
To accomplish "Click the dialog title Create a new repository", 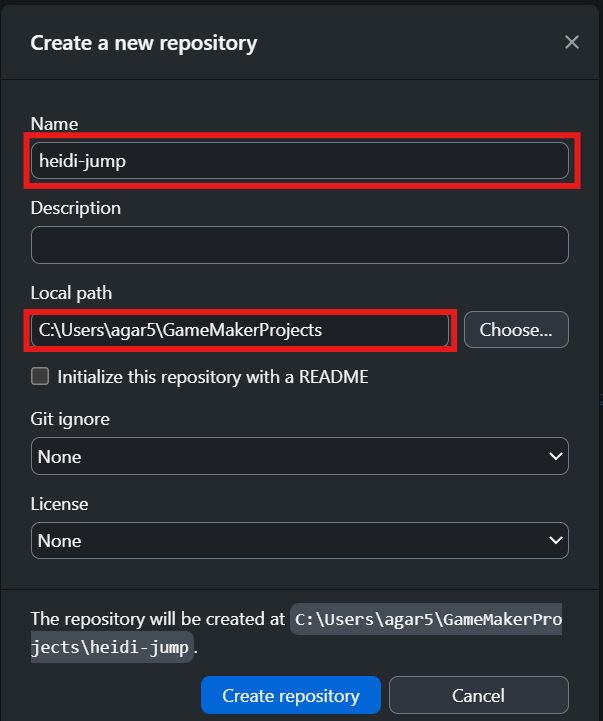I will tap(144, 43).
